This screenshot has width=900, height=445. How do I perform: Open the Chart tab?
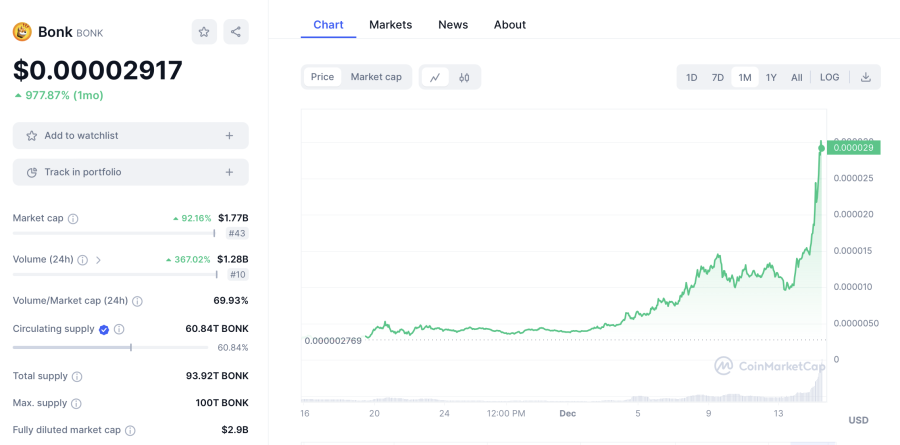tap(328, 25)
